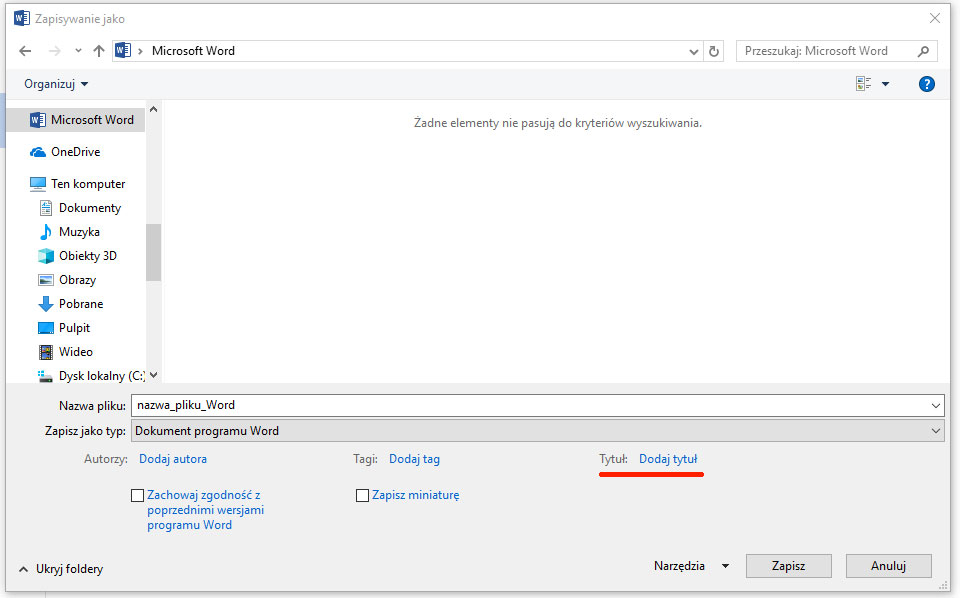Open Pobrane downloads folder

80,304
